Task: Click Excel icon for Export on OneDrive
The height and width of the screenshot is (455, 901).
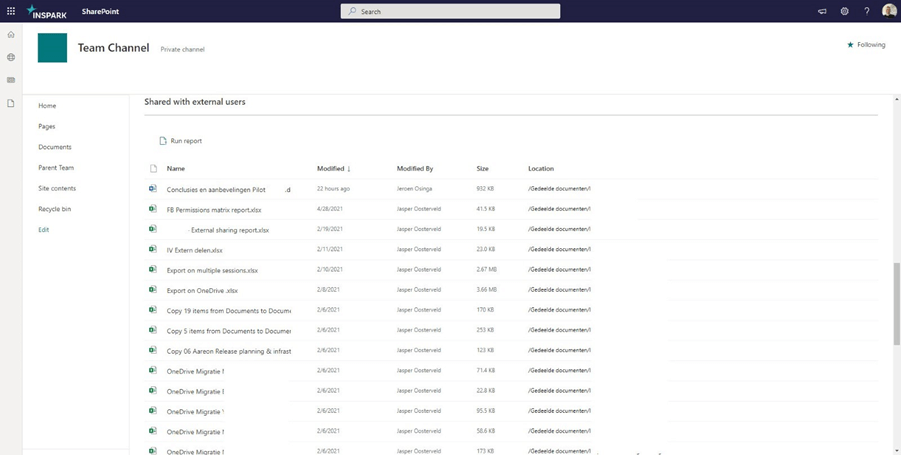Action: 153,290
